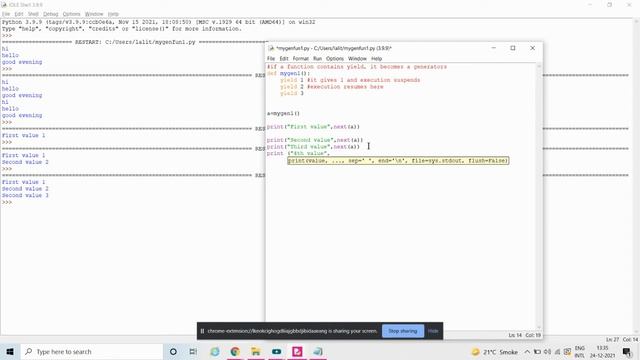Click the first comment line in editor
Viewport: 640px width, 360px height.
pyautogui.click(x=357, y=67)
